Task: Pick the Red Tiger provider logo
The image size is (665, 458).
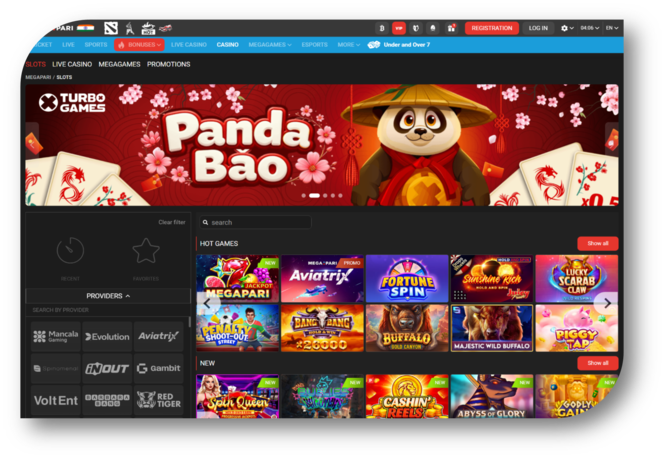Action: tap(158, 400)
